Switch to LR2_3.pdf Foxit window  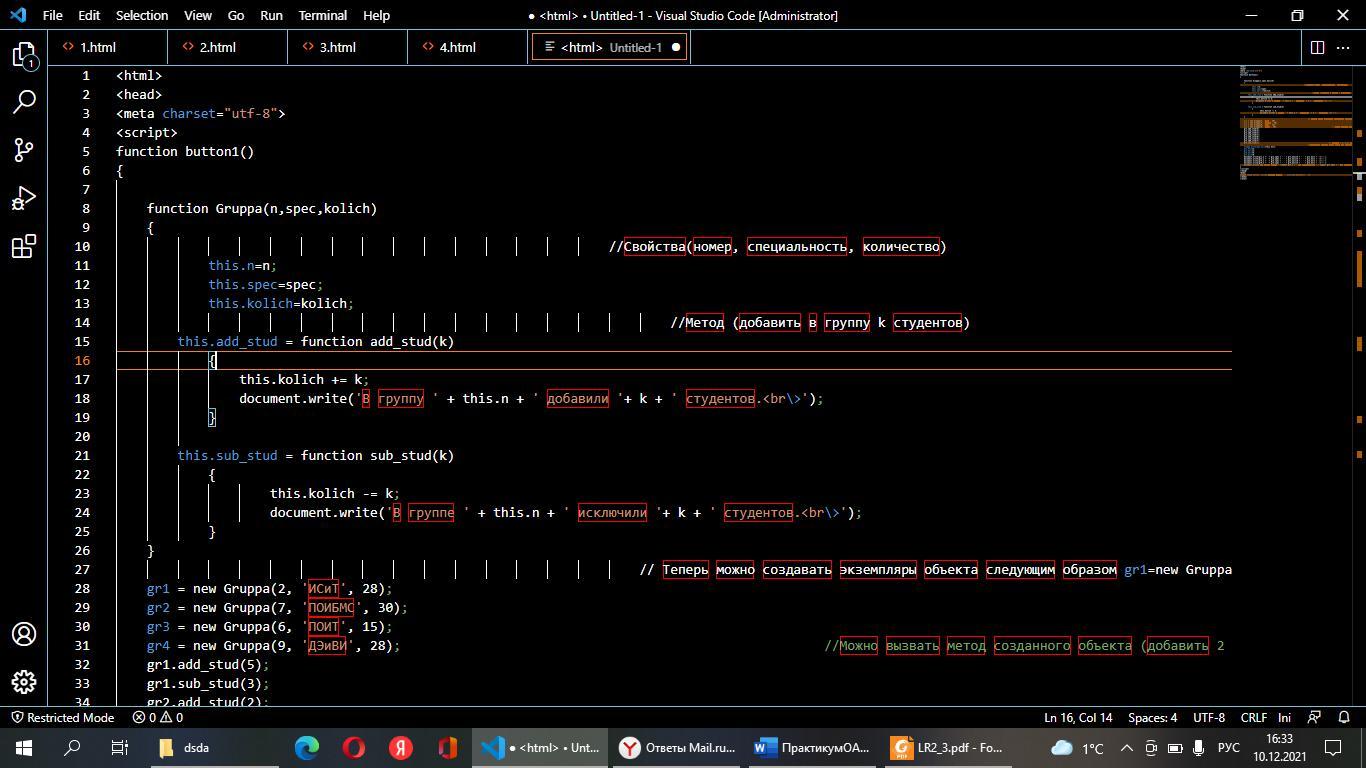[x=948, y=748]
